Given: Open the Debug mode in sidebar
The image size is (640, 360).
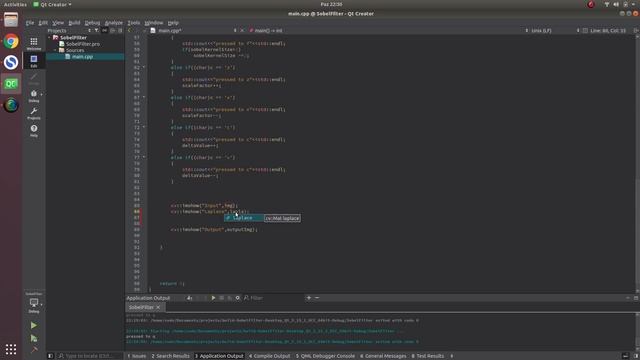Looking at the screenshot, I should click(34, 96).
